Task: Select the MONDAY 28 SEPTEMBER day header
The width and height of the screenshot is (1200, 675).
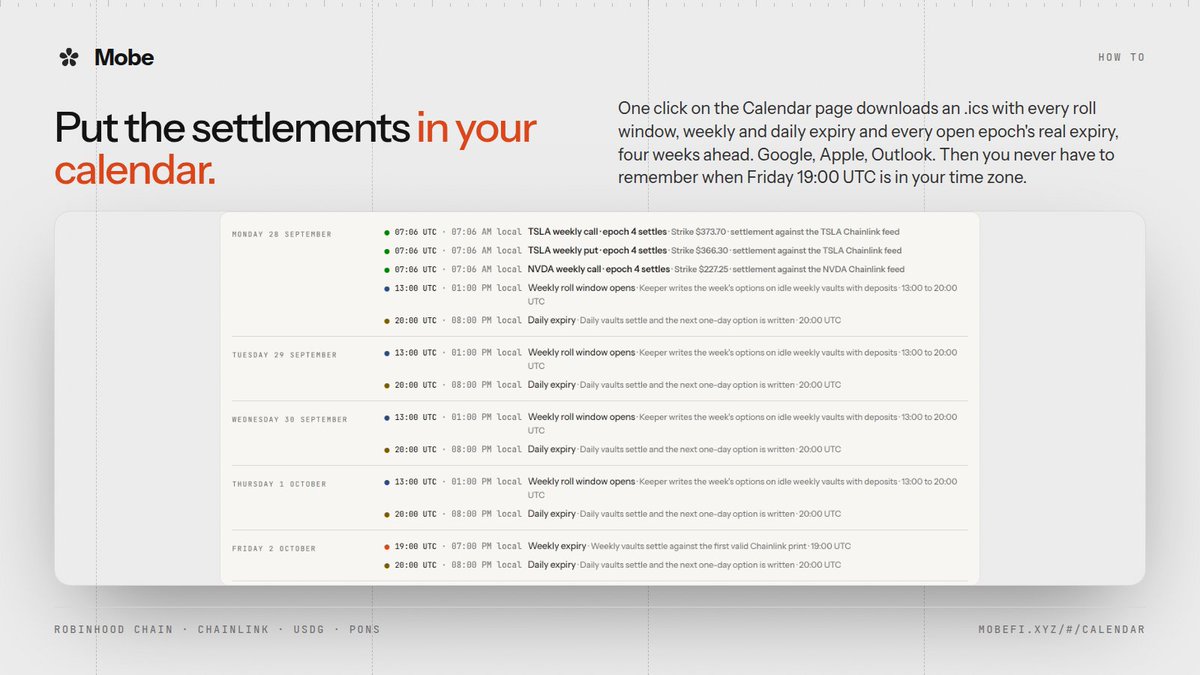Action: click(281, 234)
